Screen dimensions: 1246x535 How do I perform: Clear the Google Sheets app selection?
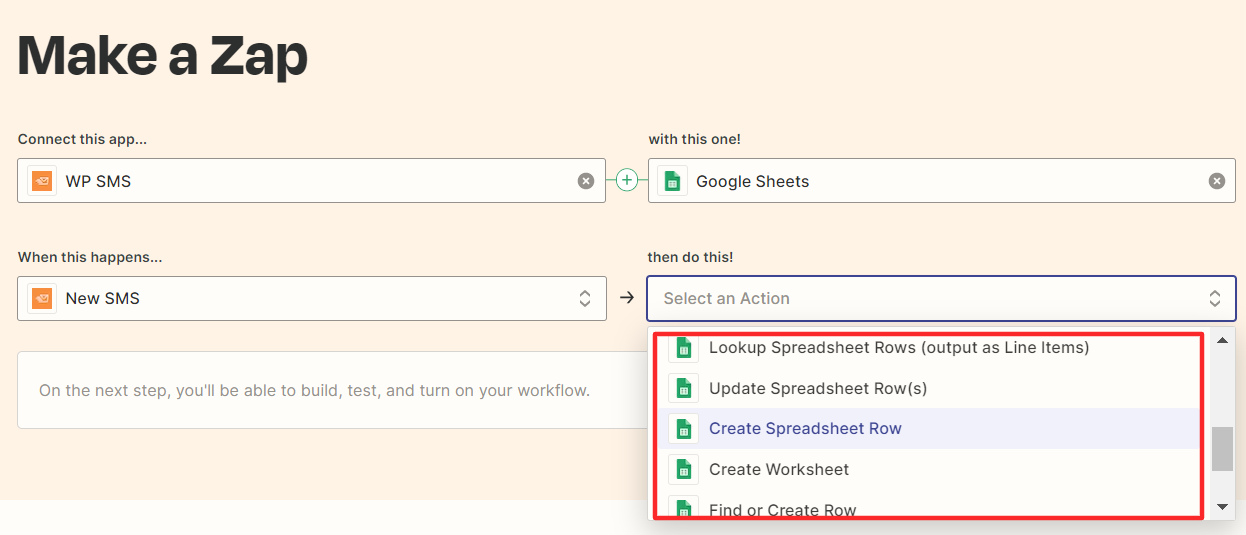[1216, 181]
